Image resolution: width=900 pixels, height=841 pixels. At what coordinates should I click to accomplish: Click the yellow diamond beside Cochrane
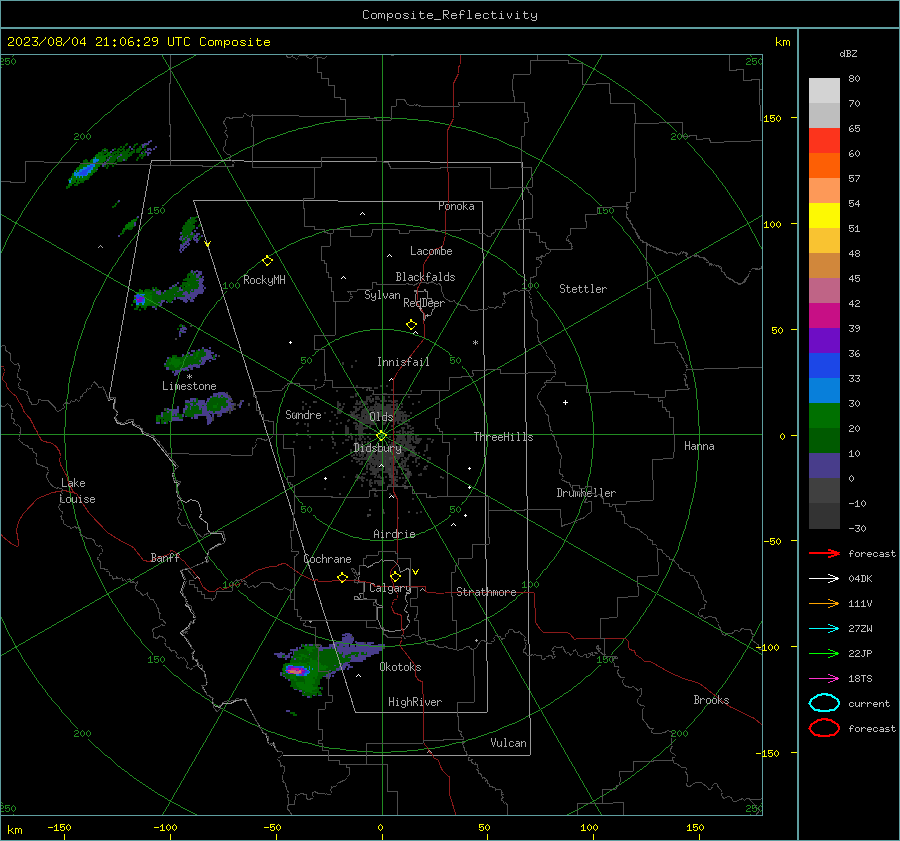coord(342,577)
